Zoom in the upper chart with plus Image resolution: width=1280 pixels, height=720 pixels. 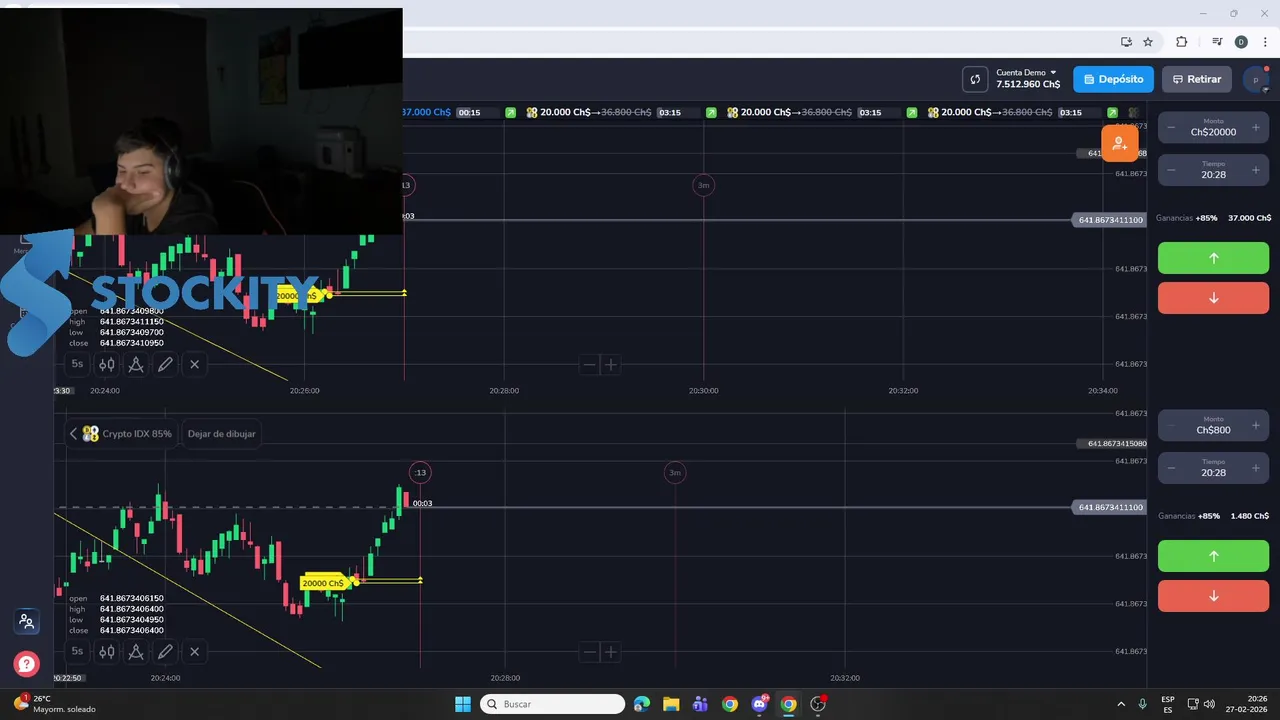610,365
